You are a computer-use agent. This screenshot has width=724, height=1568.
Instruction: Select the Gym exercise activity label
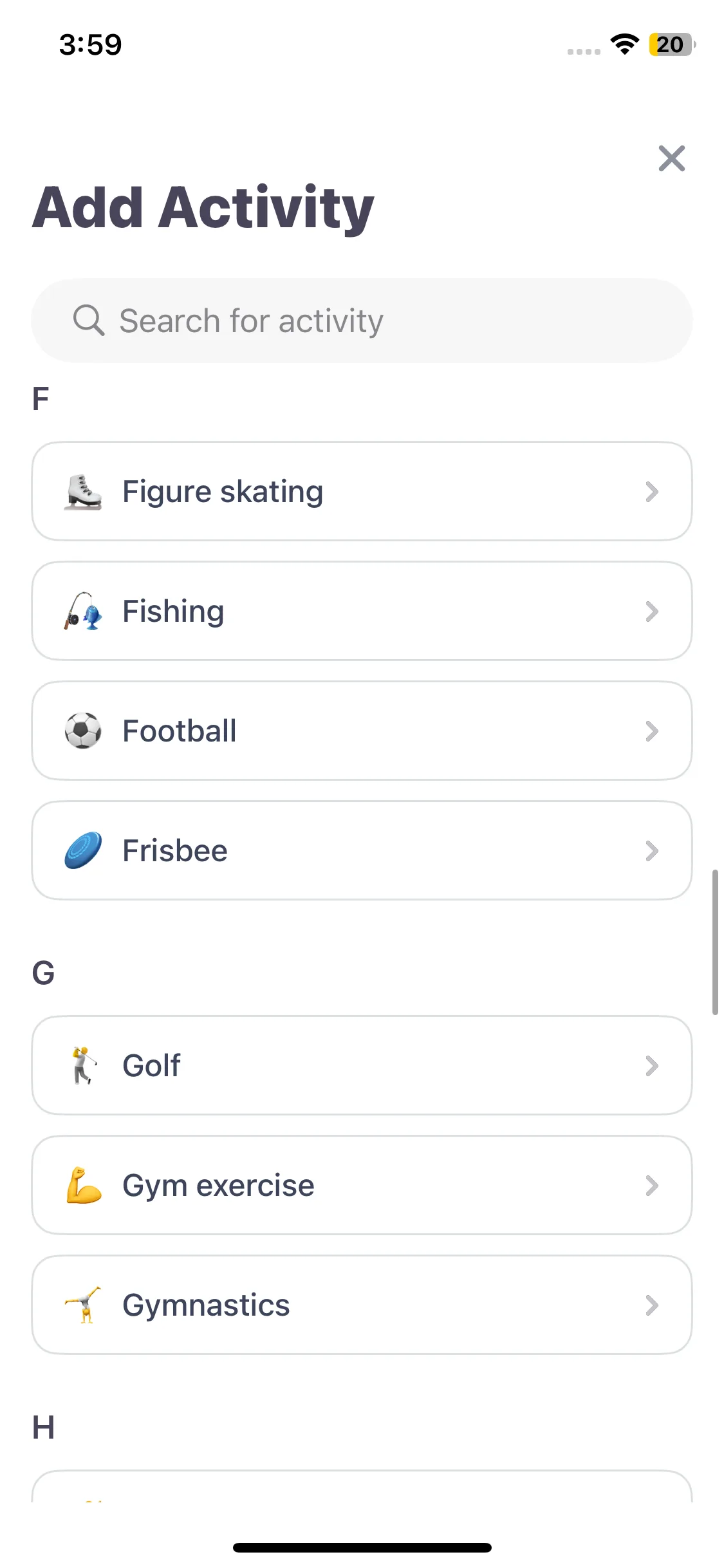tap(218, 1186)
